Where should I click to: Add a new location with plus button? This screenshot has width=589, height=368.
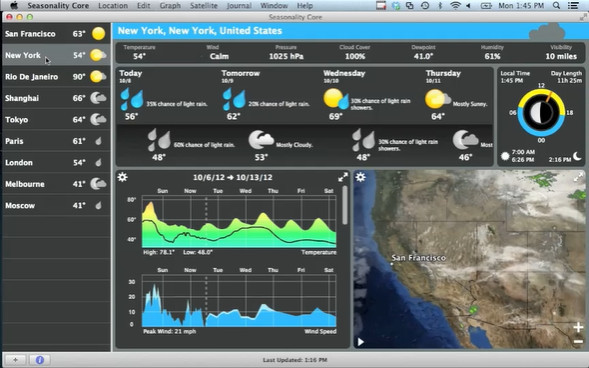pyautogui.click(x=15, y=360)
